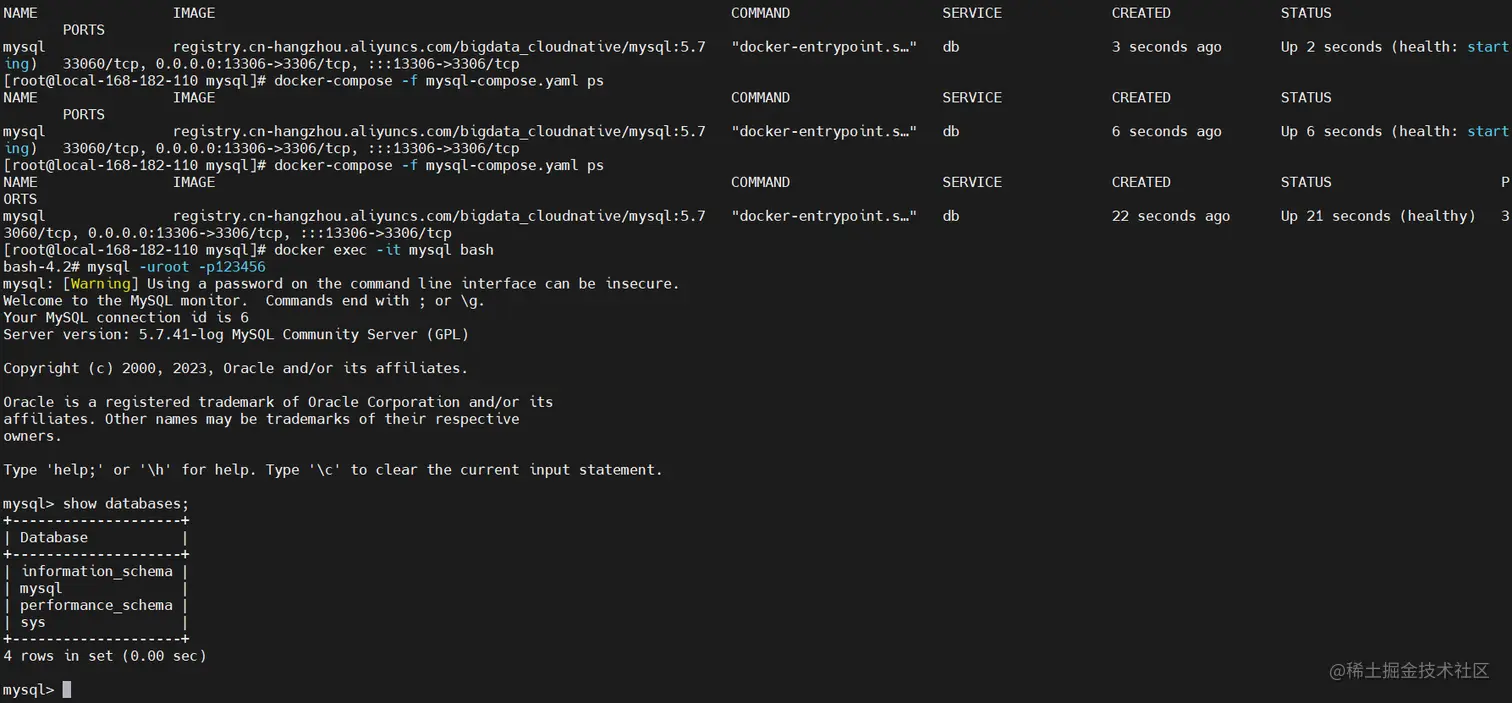Click 'mysql -uroot -p123456' command line

tap(176, 267)
